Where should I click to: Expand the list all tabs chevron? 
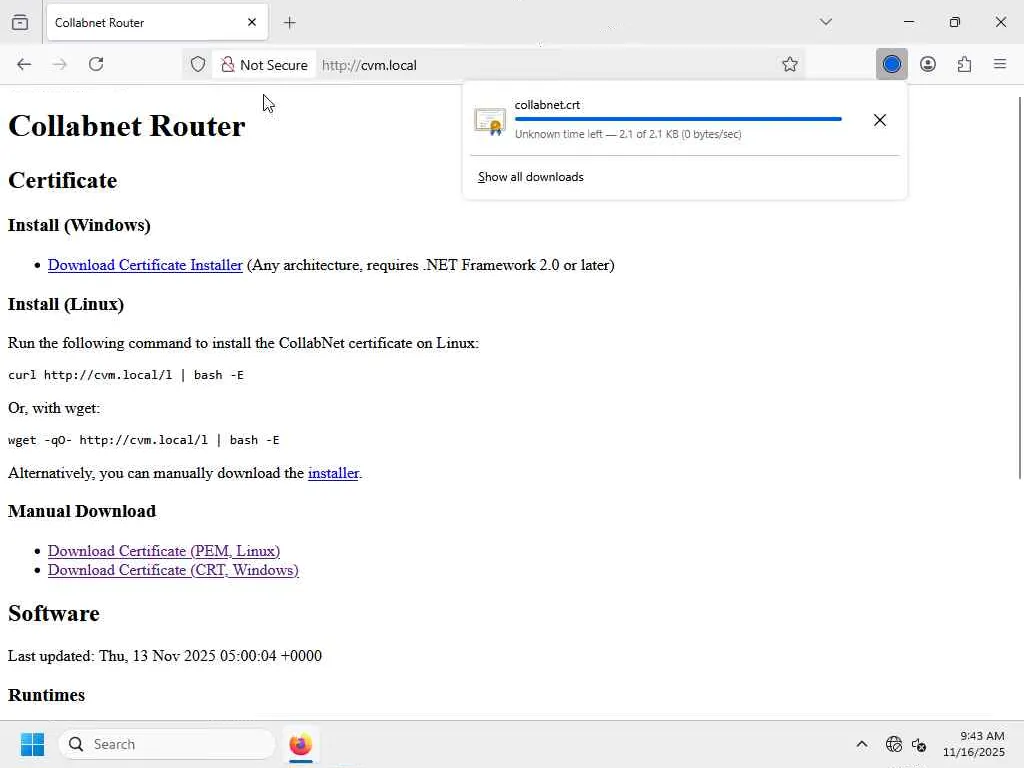(825, 22)
